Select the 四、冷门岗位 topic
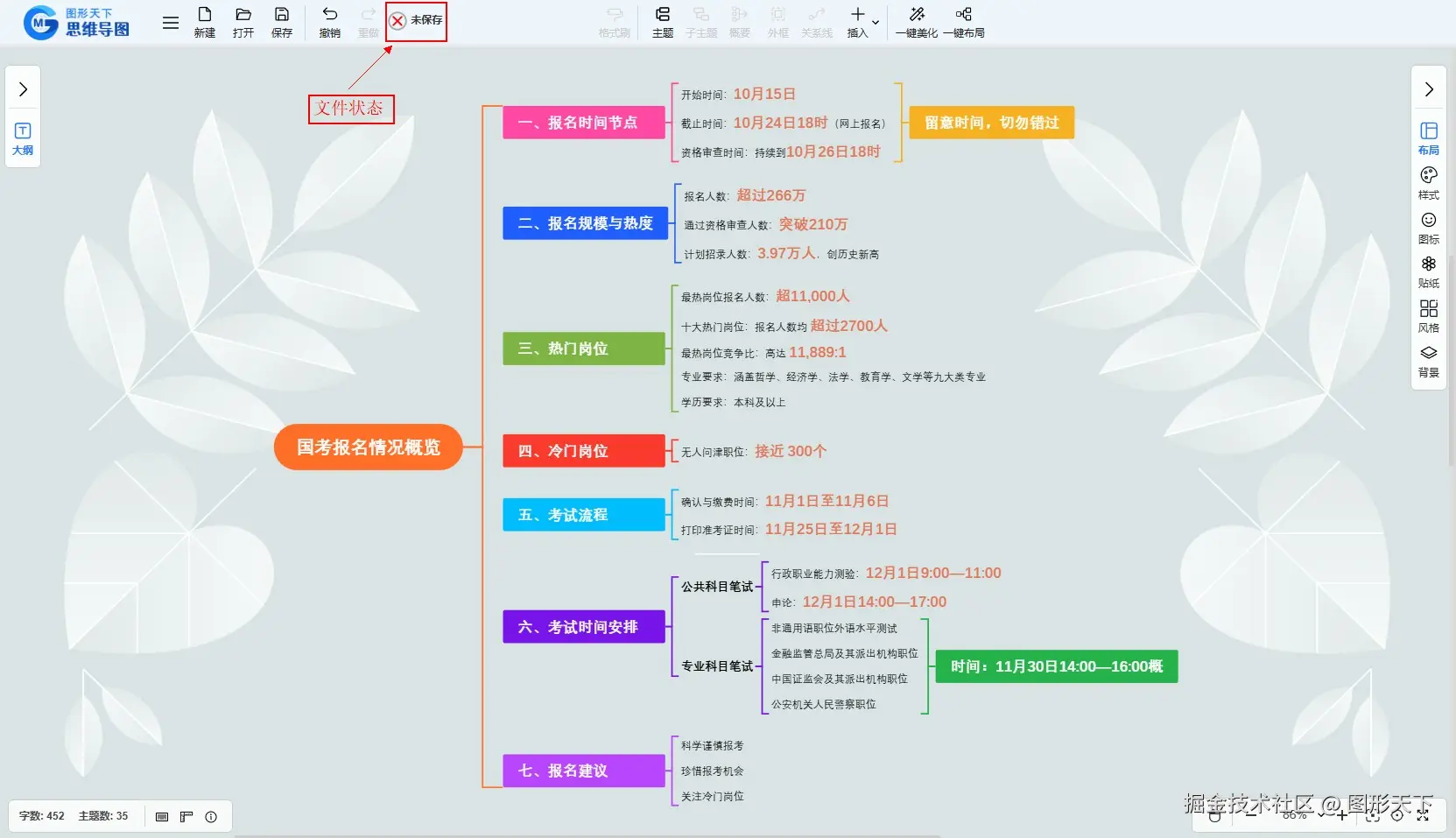The width and height of the screenshot is (1456, 838). 584,451
